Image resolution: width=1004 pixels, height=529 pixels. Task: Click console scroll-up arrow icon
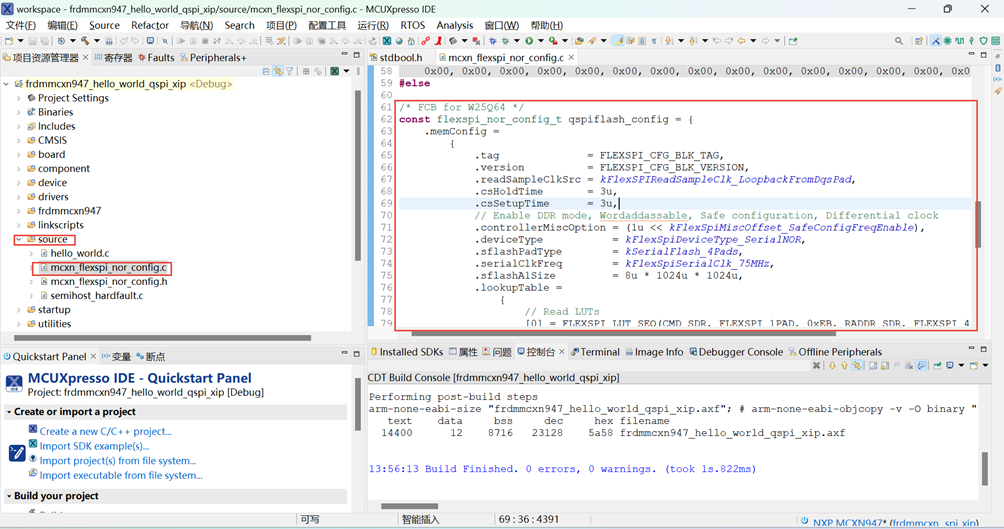(845, 366)
